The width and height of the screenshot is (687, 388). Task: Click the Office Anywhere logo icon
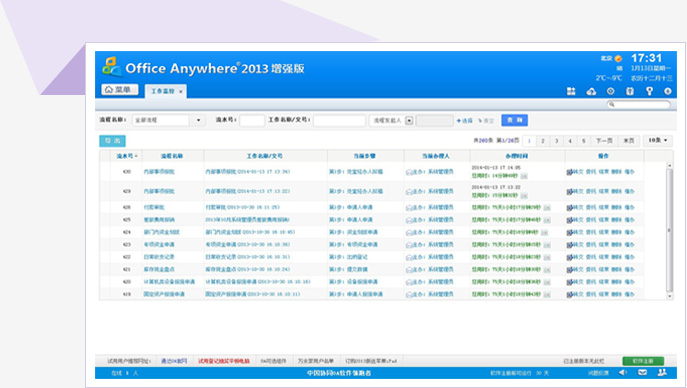tap(111, 67)
